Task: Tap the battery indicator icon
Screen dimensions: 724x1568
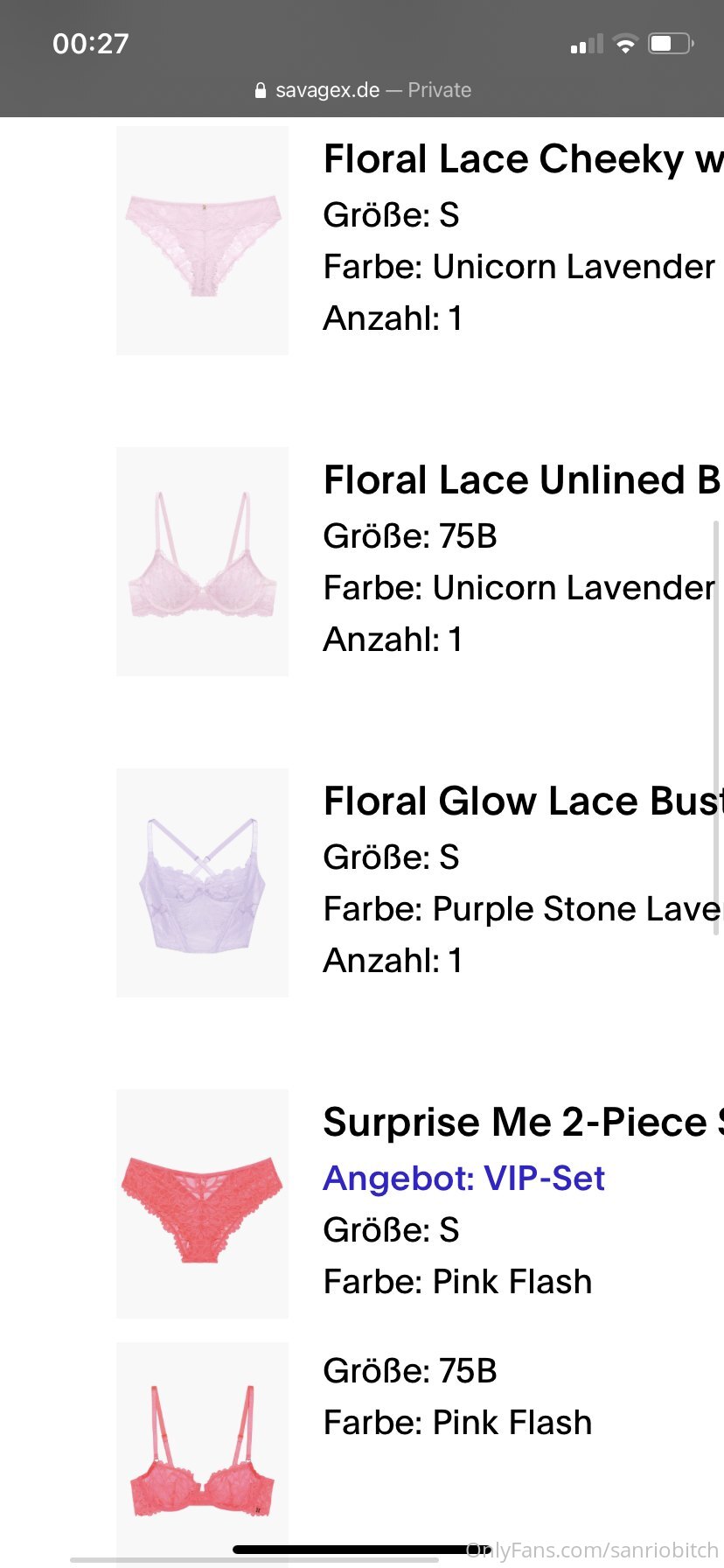Action: click(671, 43)
